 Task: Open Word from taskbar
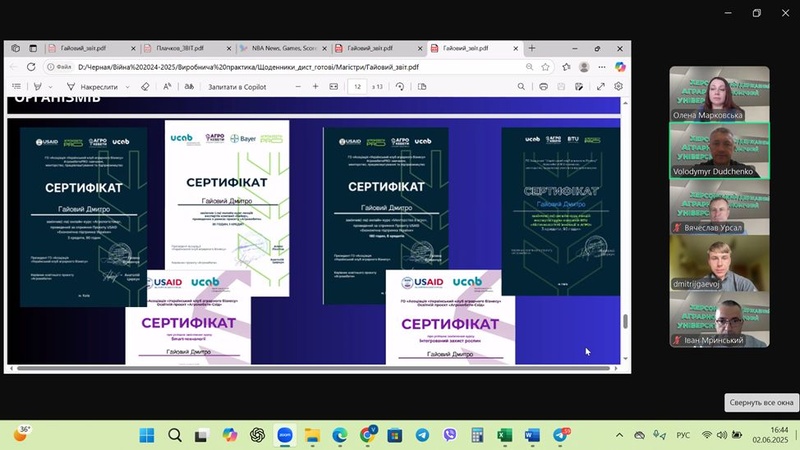point(532,435)
